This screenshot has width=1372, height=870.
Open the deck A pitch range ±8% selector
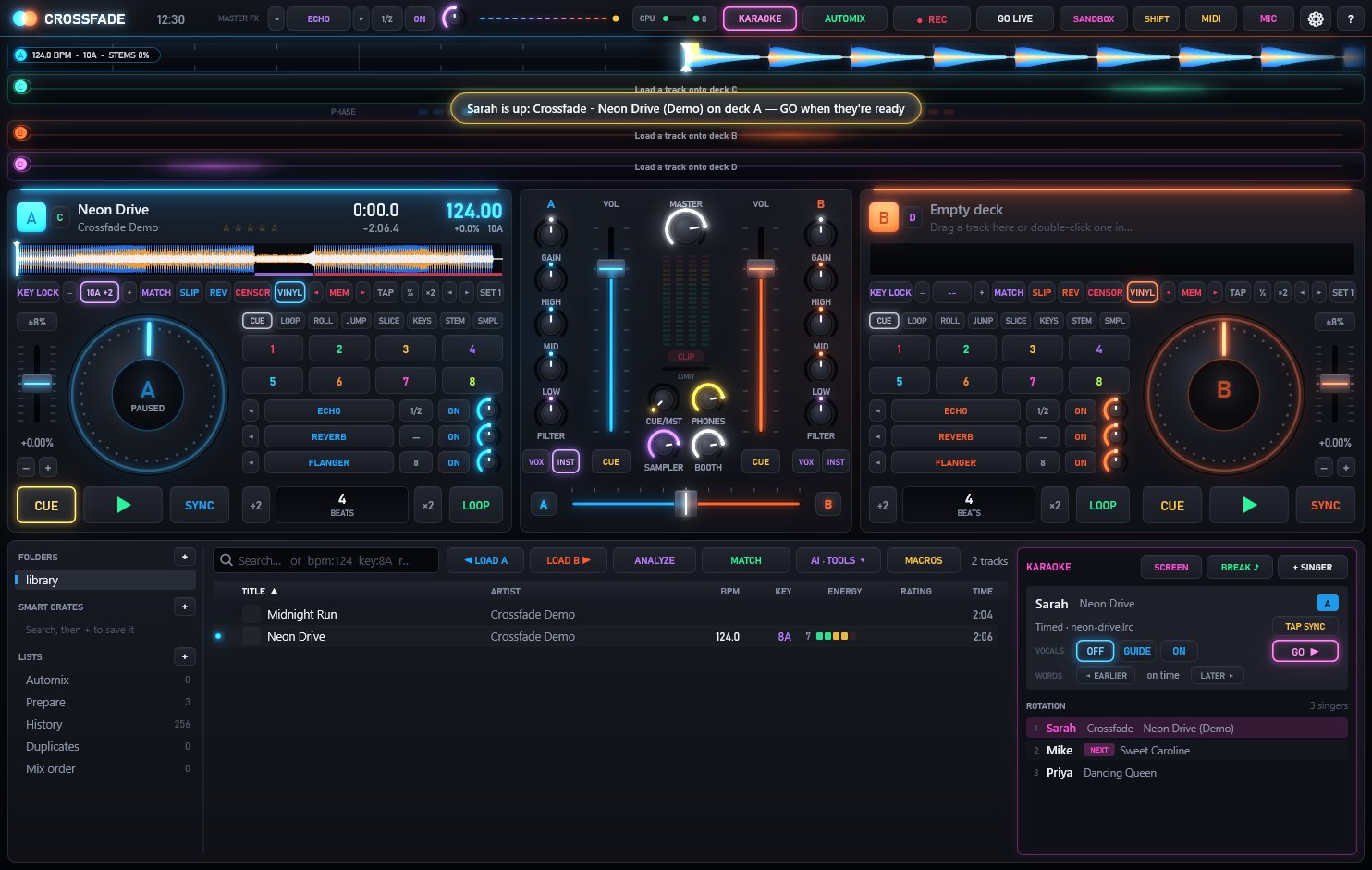pyautogui.click(x=37, y=322)
